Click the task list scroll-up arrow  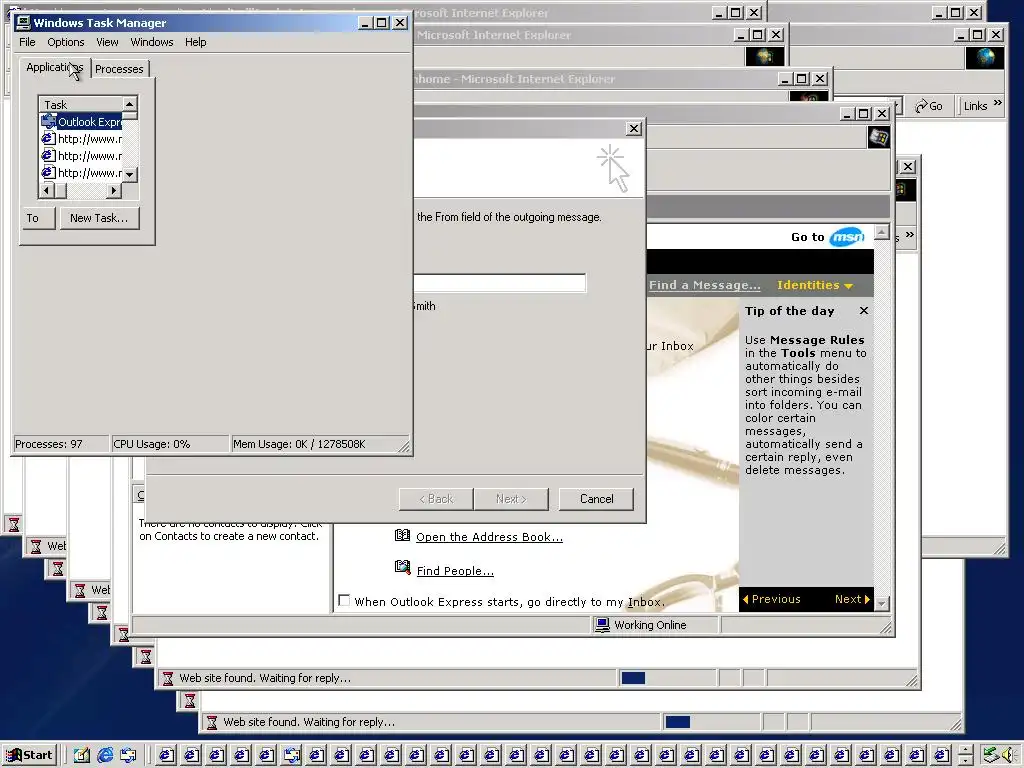[130, 104]
